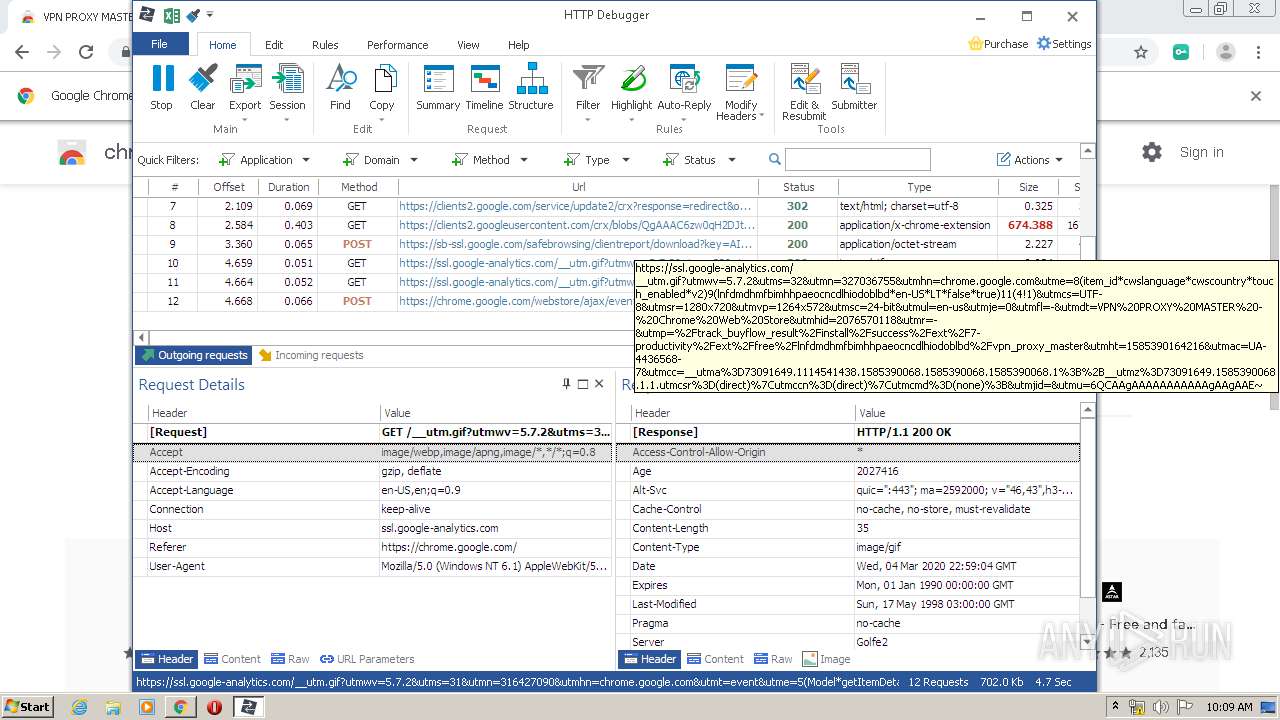The width and height of the screenshot is (1280, 720).
Task: Click Opera icon in taskbar
Action: tap(214, 707)
